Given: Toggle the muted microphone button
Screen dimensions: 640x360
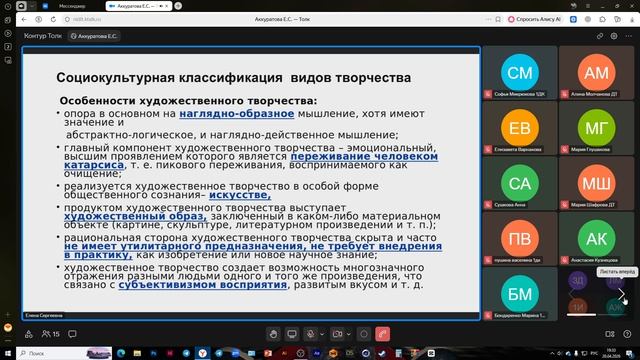Looking at the screenshot, I should click(x=311, y=334).
